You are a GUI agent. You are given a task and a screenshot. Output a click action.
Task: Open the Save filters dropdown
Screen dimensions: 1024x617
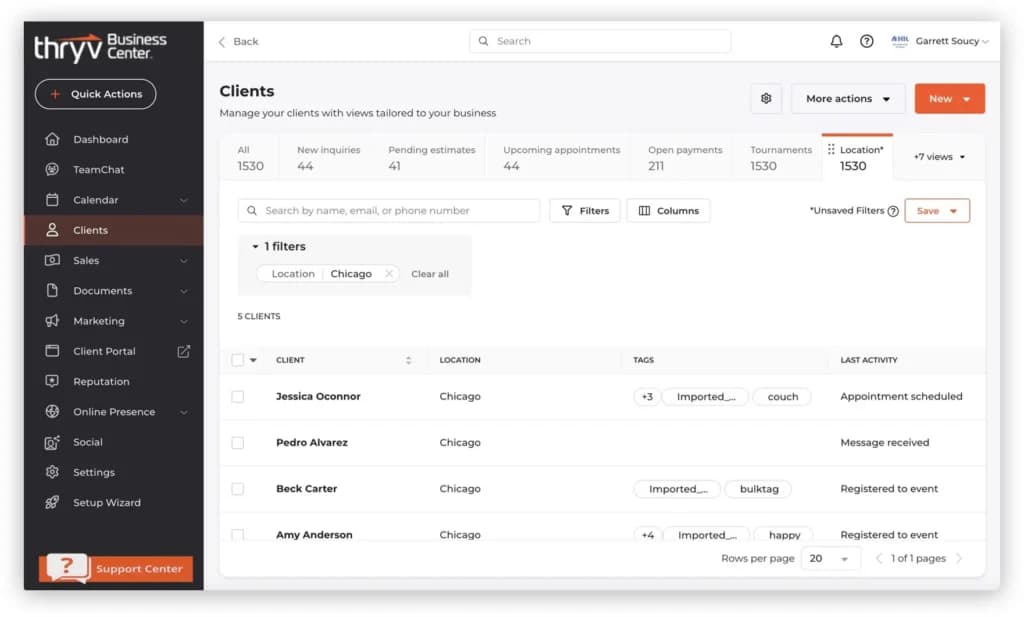936,211
